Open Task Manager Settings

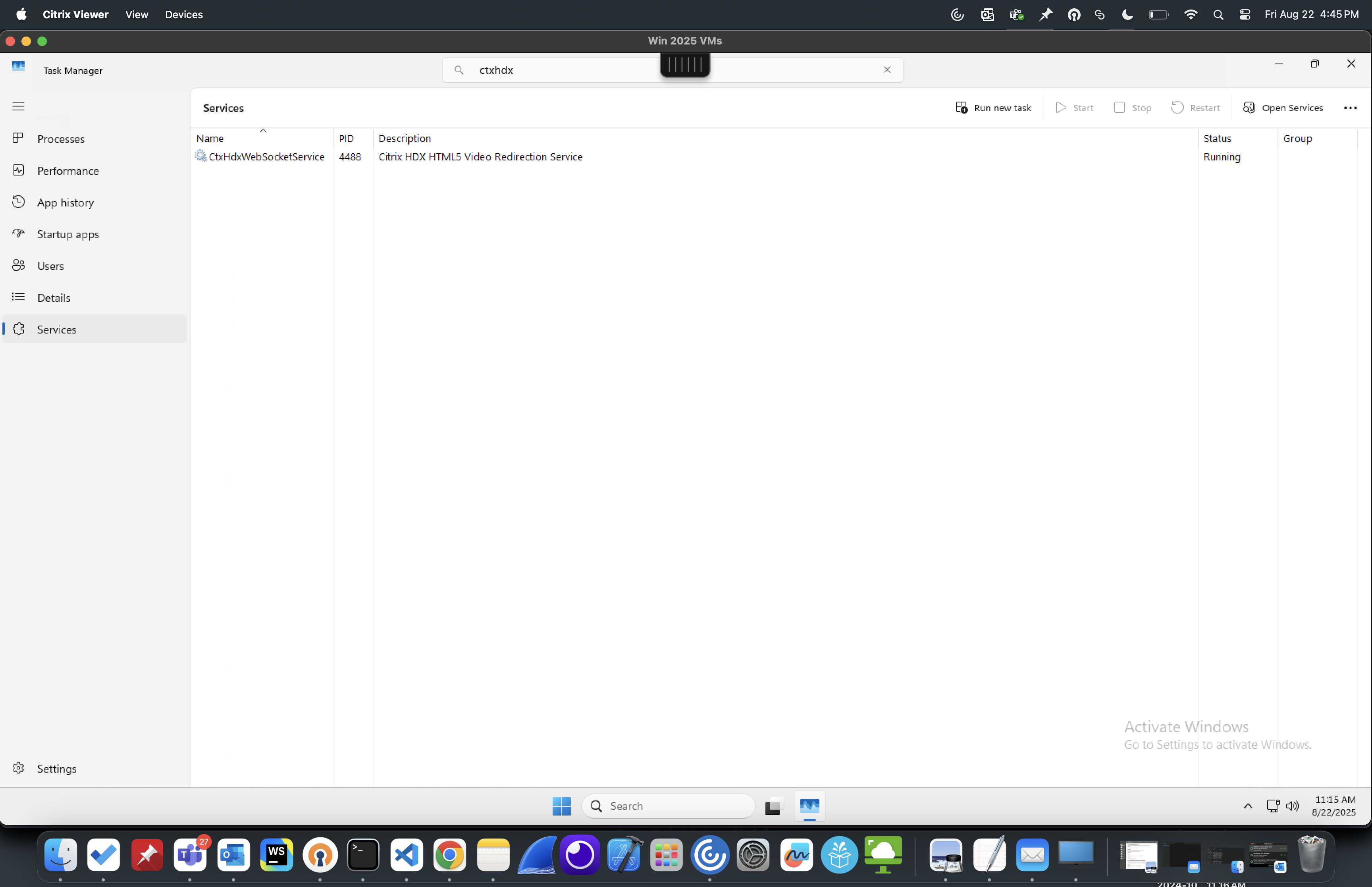(x=94, y=768)
